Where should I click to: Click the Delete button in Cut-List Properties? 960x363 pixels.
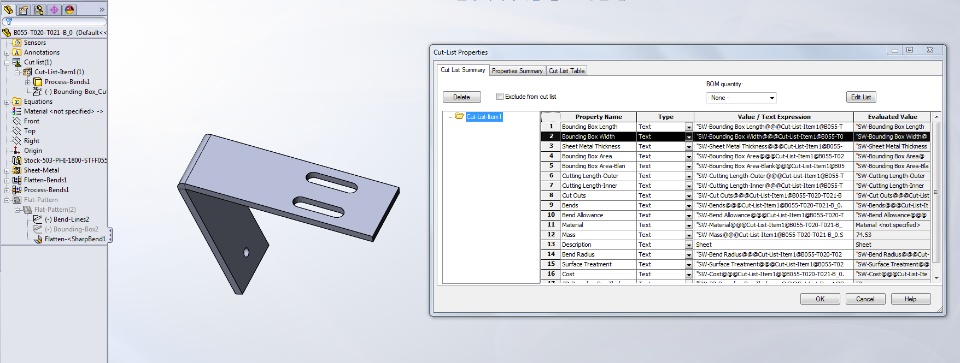click(x=462, y=97)
